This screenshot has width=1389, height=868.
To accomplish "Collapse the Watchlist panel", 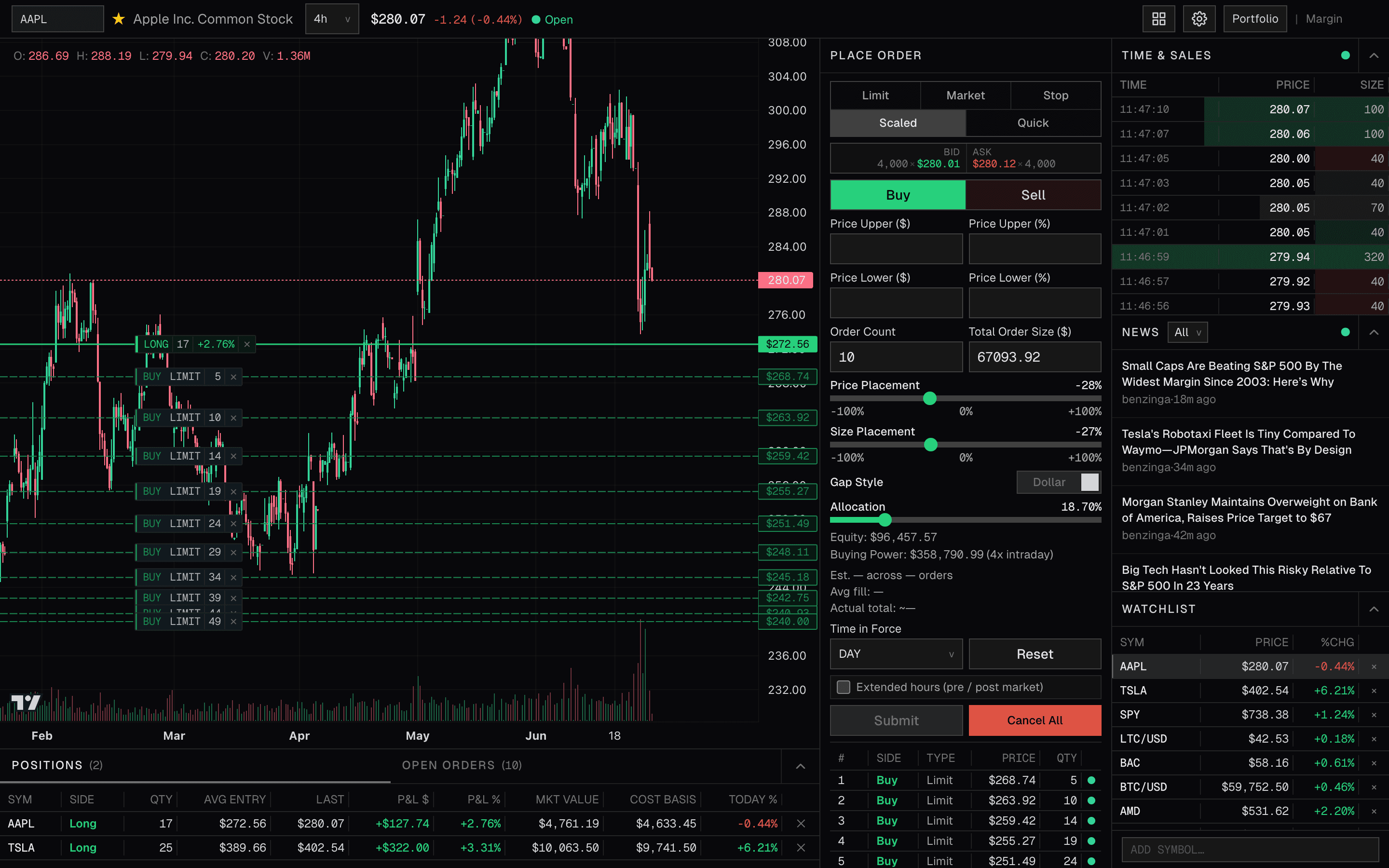I will click(x=1374, y=609).
